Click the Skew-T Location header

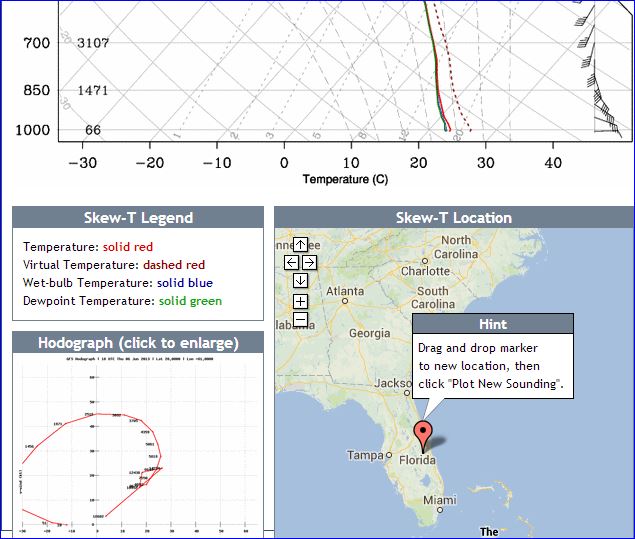tap(454, 217)
